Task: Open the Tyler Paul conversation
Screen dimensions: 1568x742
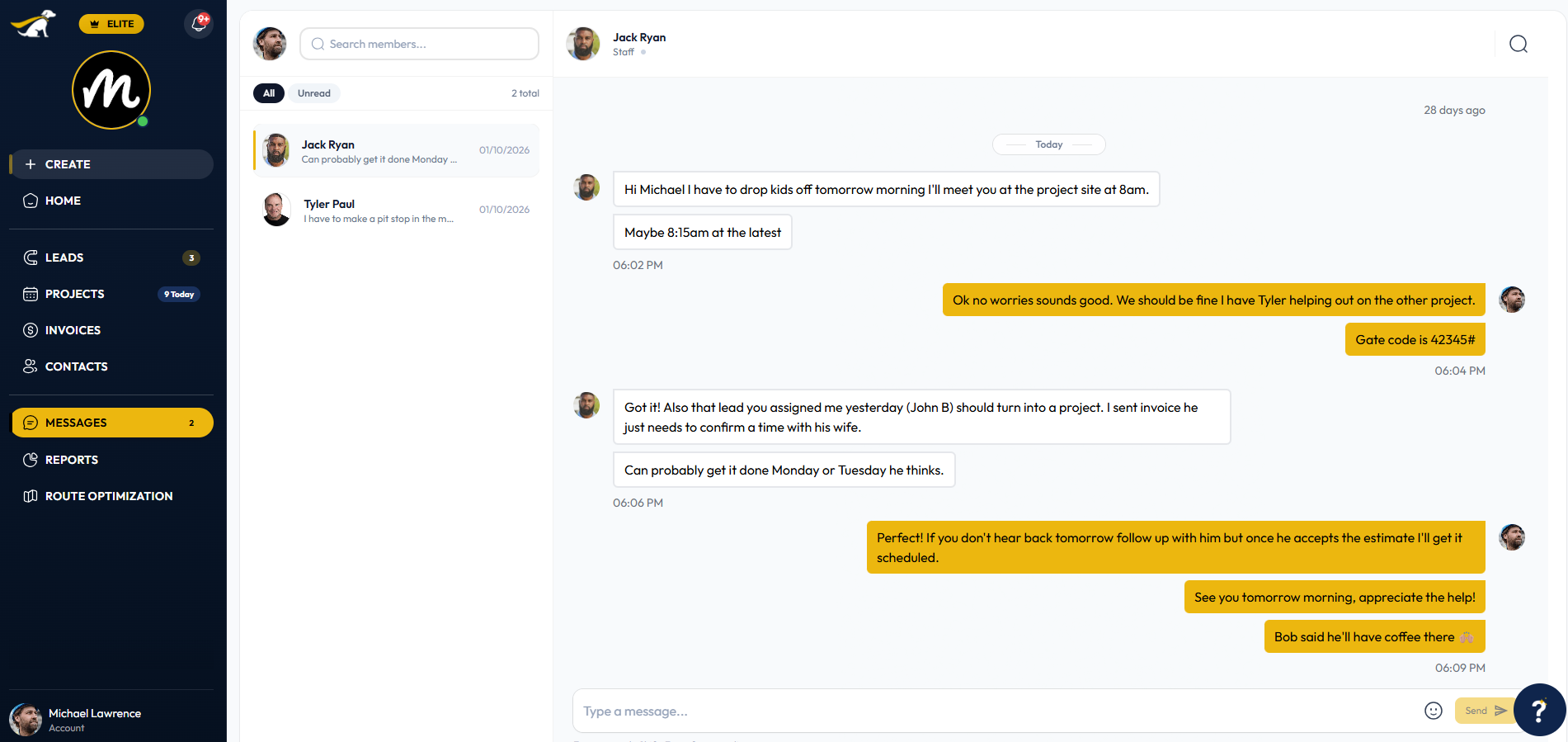Action: coord(397,210)
